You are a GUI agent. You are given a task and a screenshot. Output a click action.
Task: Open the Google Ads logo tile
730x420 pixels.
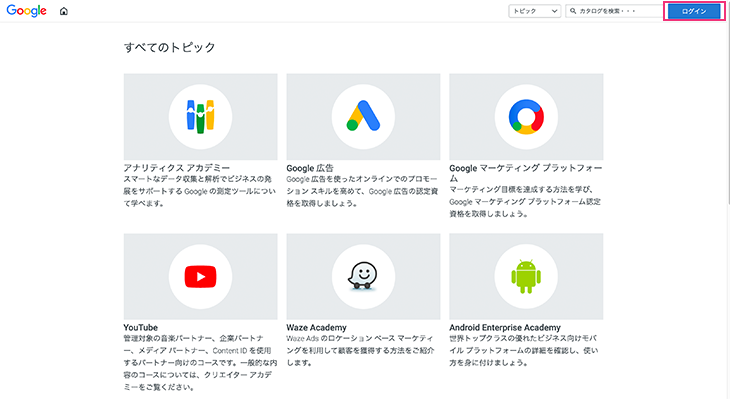click(363, 116)
